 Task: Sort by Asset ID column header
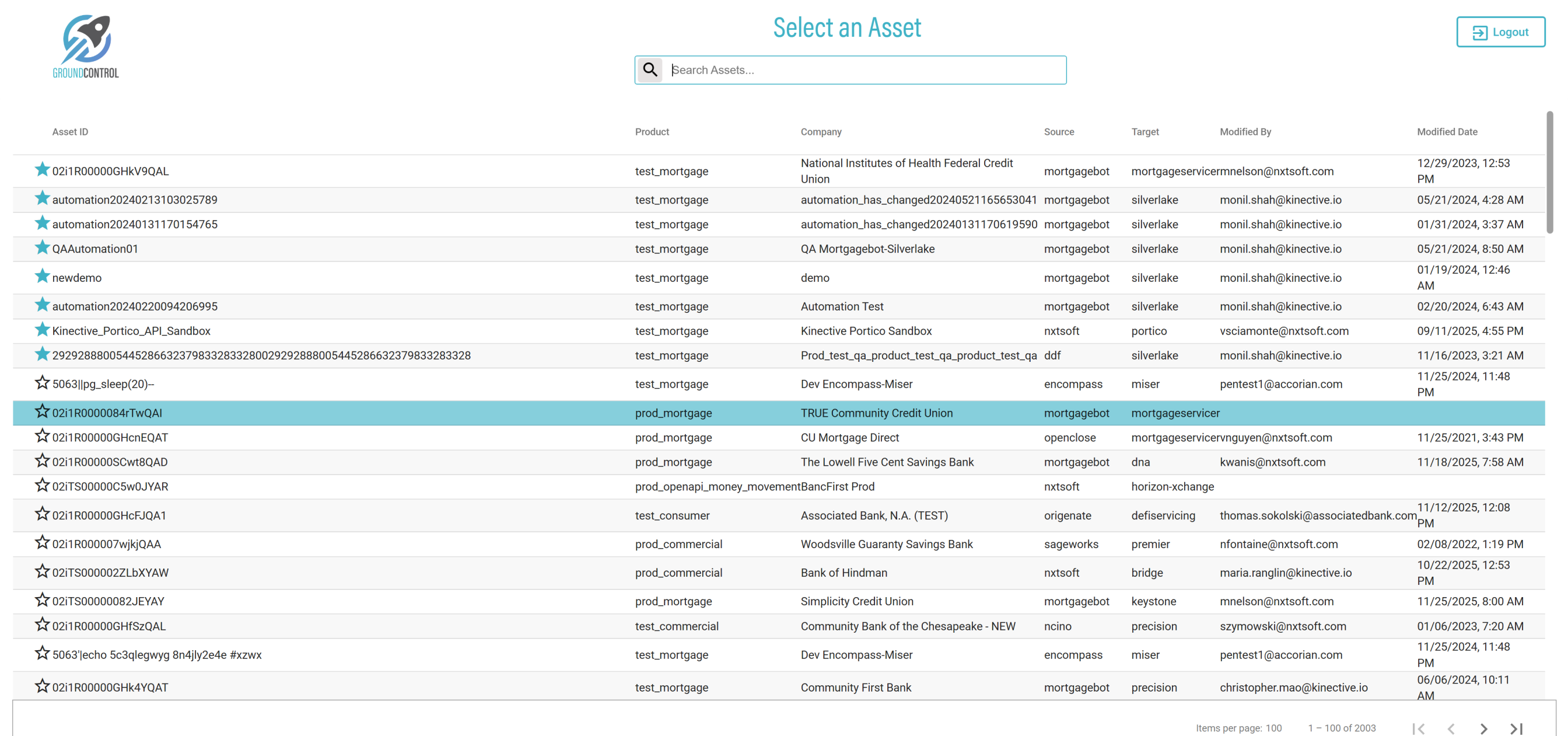[70, 131]
